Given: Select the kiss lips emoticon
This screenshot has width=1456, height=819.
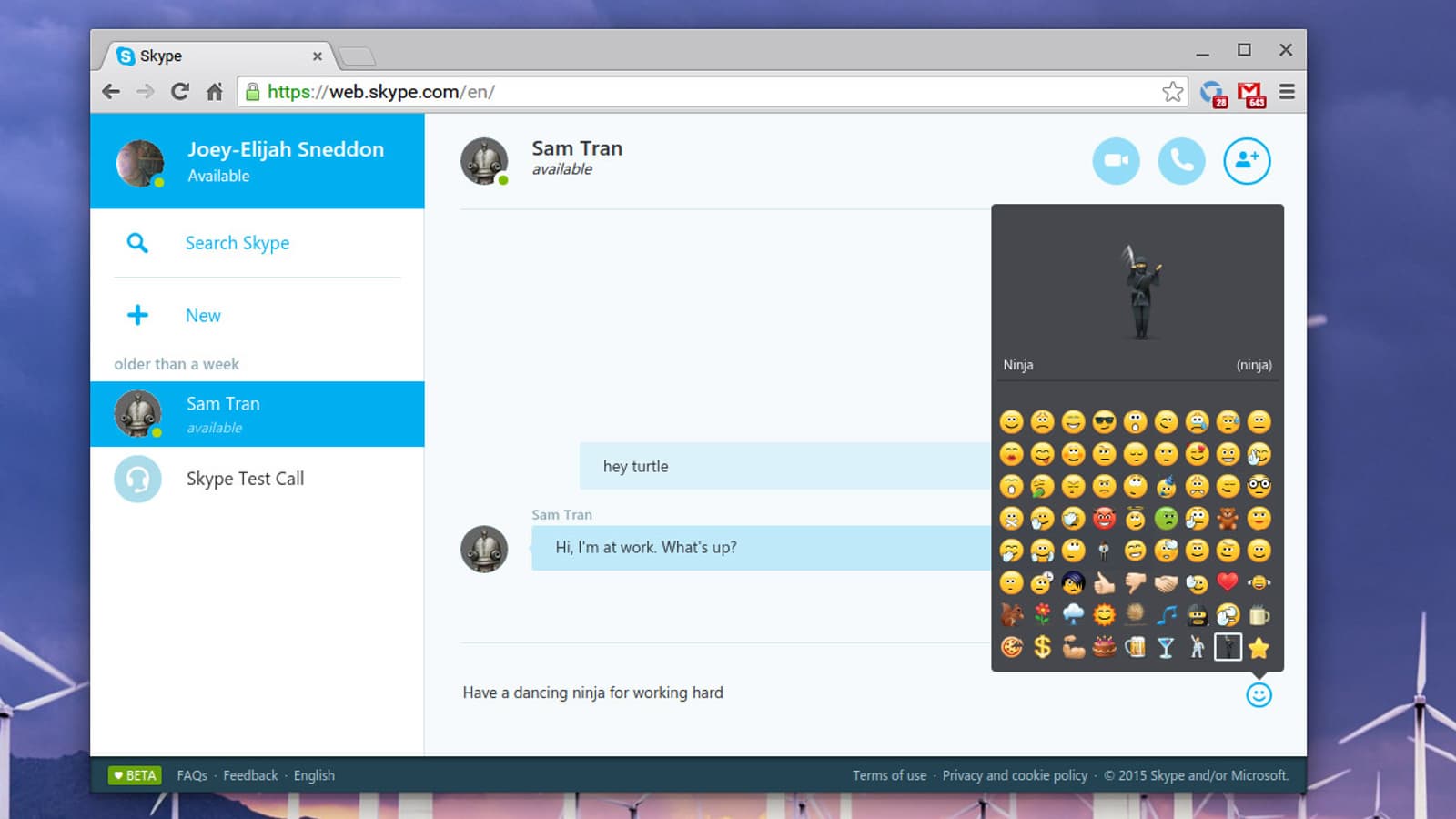Looking at the screenshot, I should [1011, 453].
